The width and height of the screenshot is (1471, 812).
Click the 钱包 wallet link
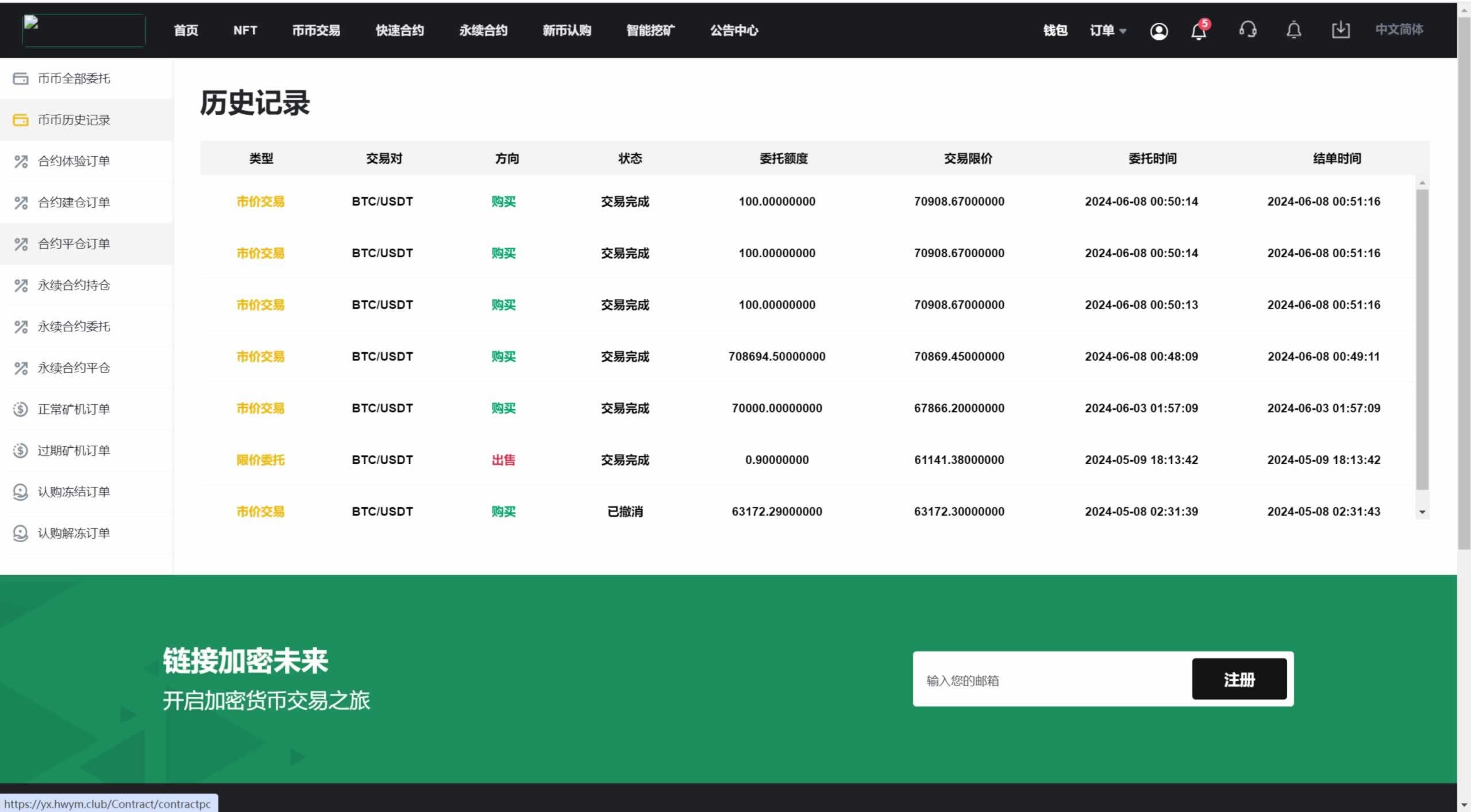1055,30
